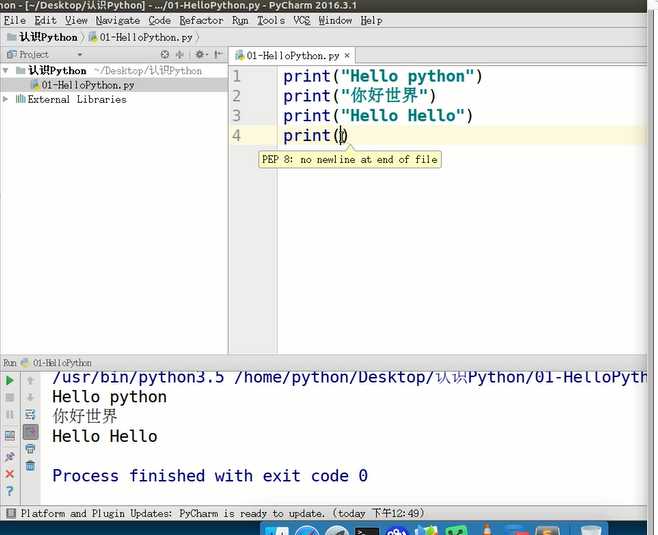Open the Project panel gear settings
This screenshot has width=658, height=535.
point(200,55)
